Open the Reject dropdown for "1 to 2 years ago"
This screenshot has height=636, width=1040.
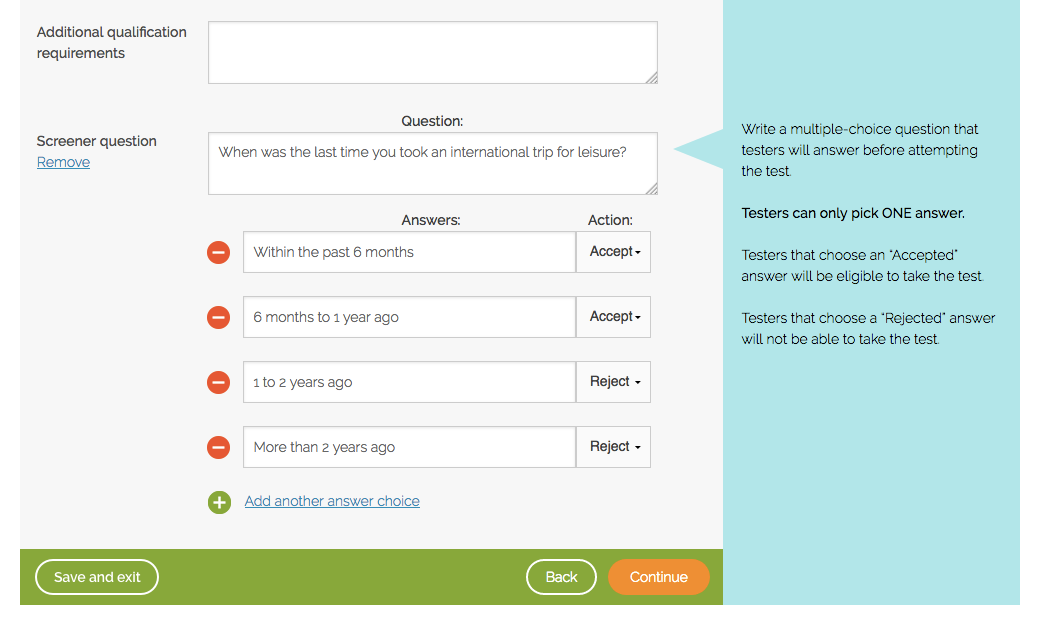click(613, 381)
